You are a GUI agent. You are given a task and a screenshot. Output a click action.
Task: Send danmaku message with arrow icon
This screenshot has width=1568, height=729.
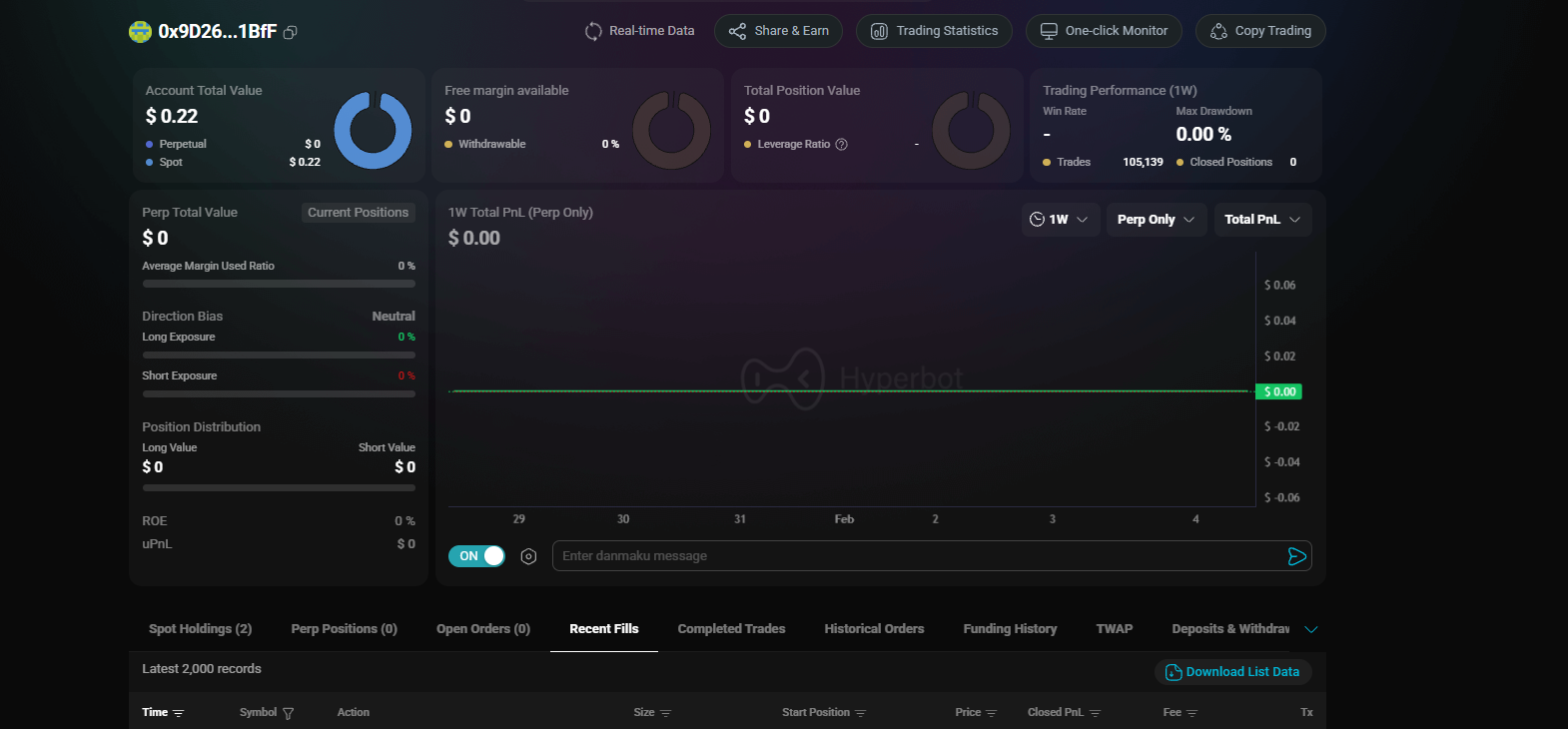pos(1296,556)
